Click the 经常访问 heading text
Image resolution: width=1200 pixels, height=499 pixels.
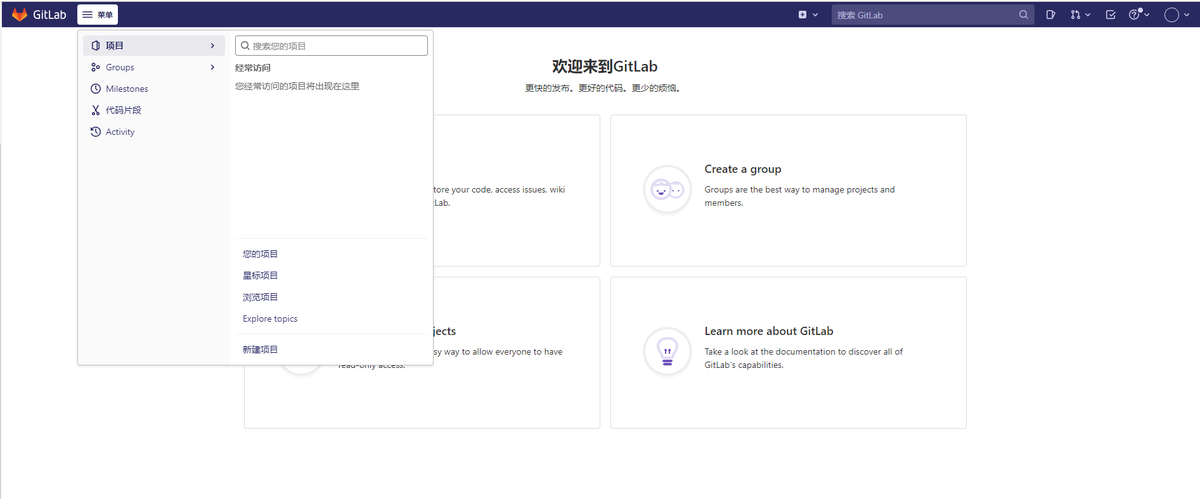pos(253,68)
